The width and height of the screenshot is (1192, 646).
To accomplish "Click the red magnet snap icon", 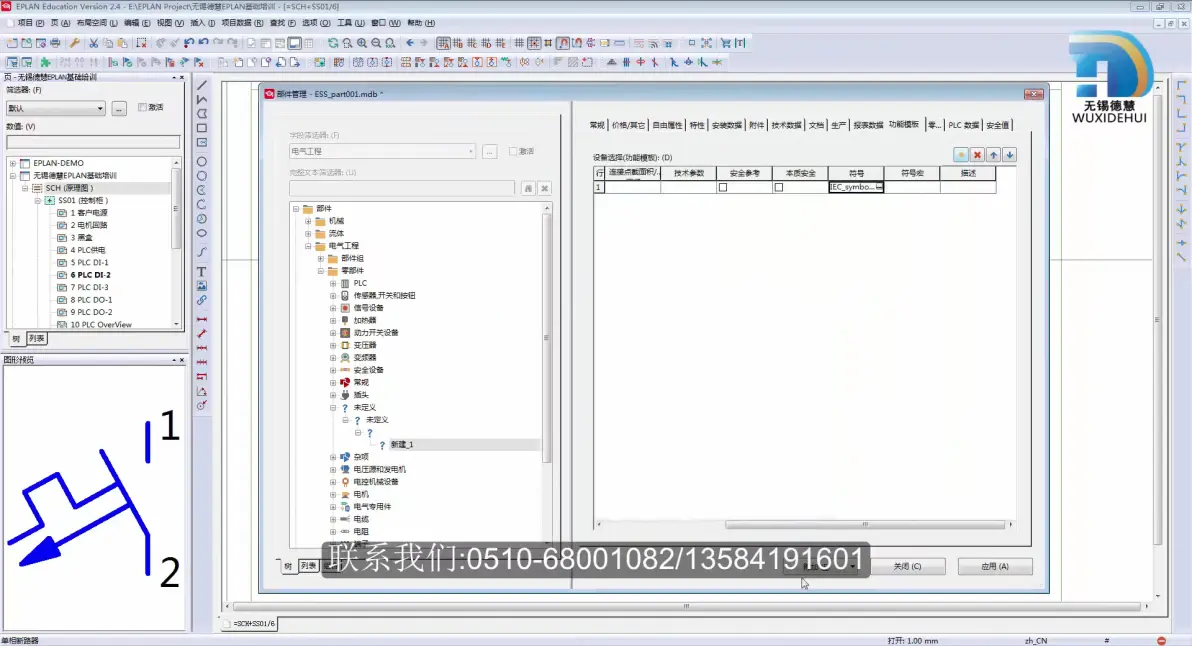I will tap(563, 43).
